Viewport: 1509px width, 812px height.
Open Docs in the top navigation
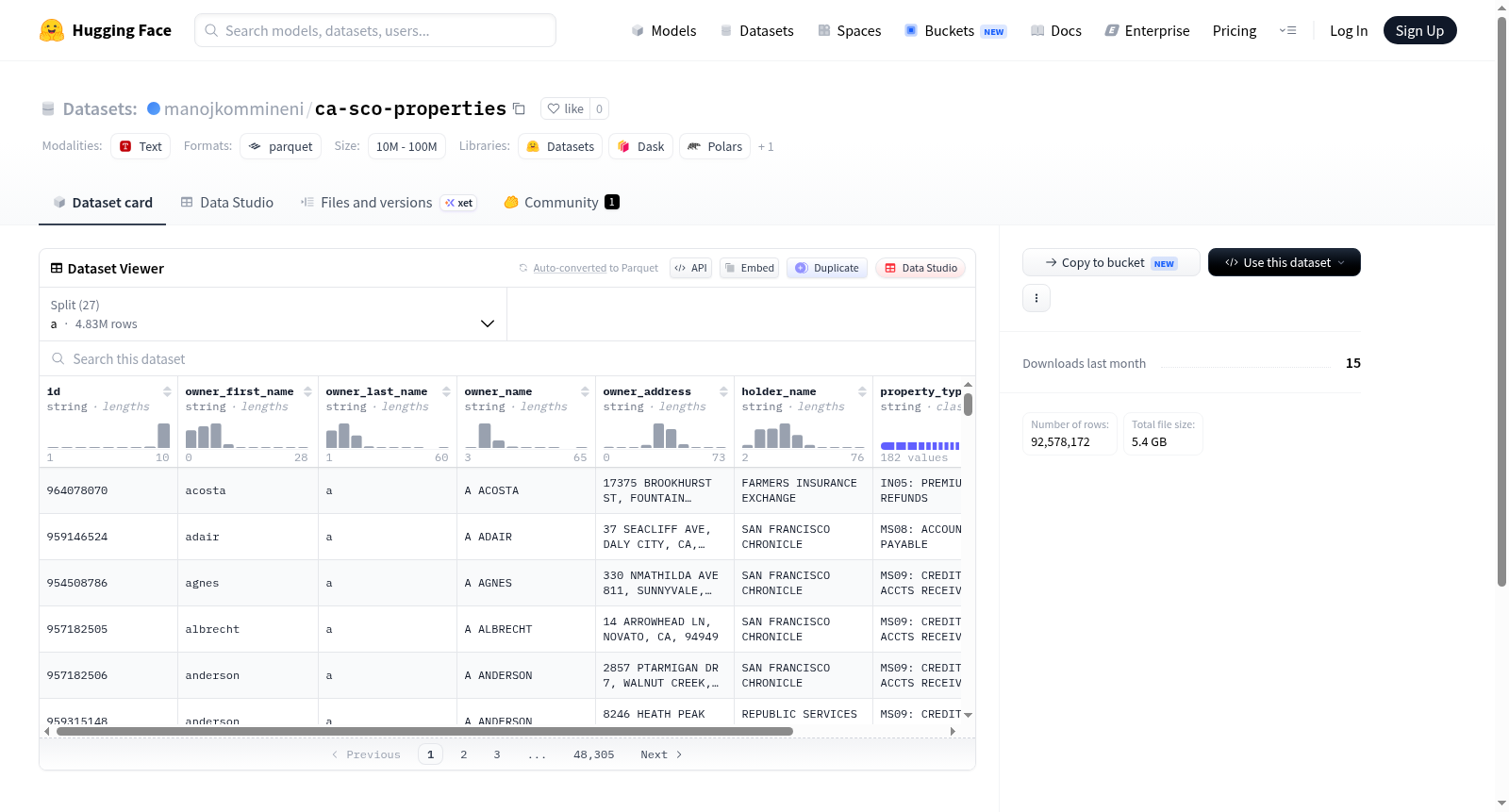click(1056, 30)
